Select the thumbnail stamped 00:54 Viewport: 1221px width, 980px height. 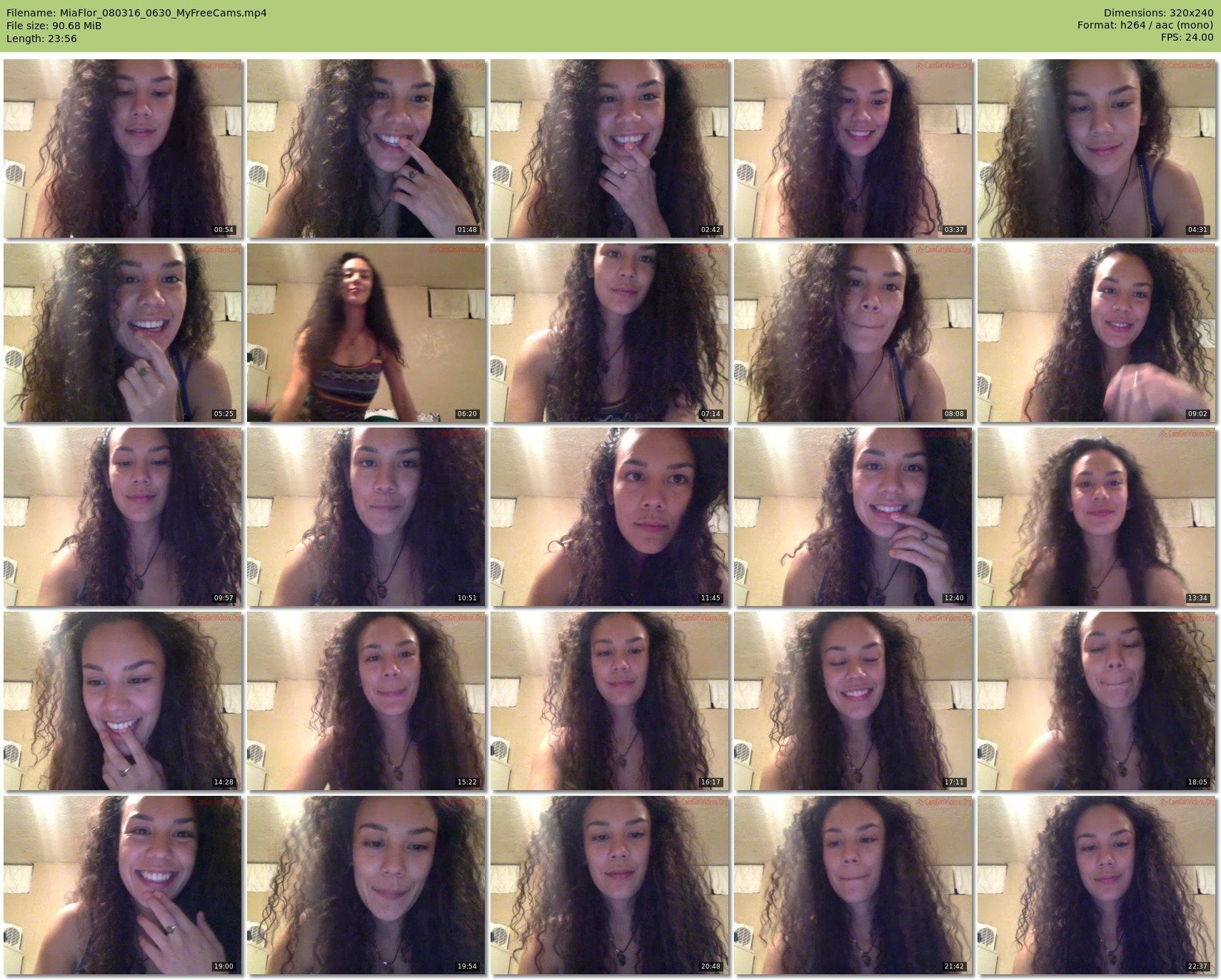pyautogui.click(x=123, y=148)
